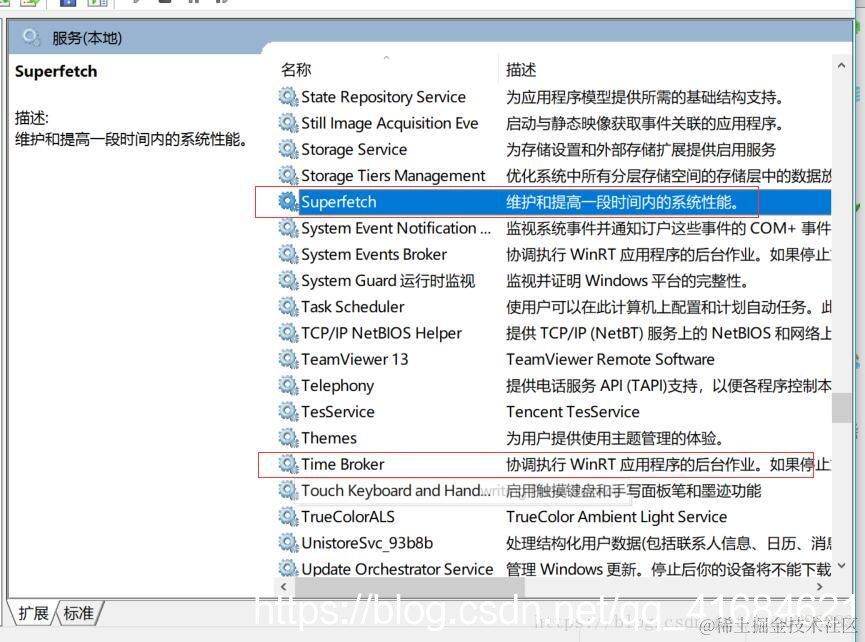865x642 pixels.
Task: Click gear icon beside TCP/IP NetBIOS Helper
Action: pos(288,333)
